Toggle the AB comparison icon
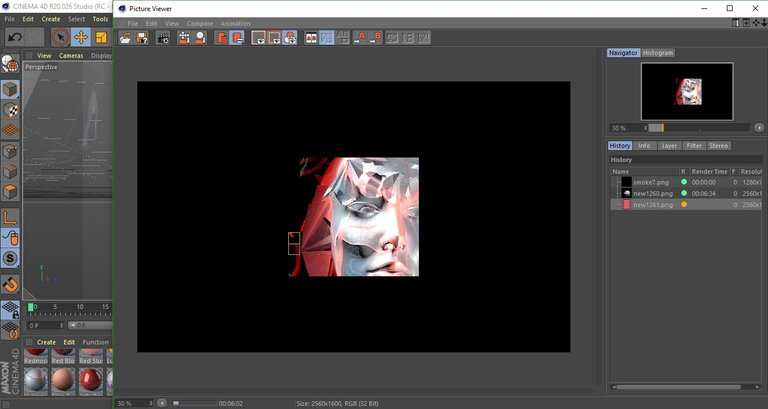768x409 pixels. click(311, 38)
